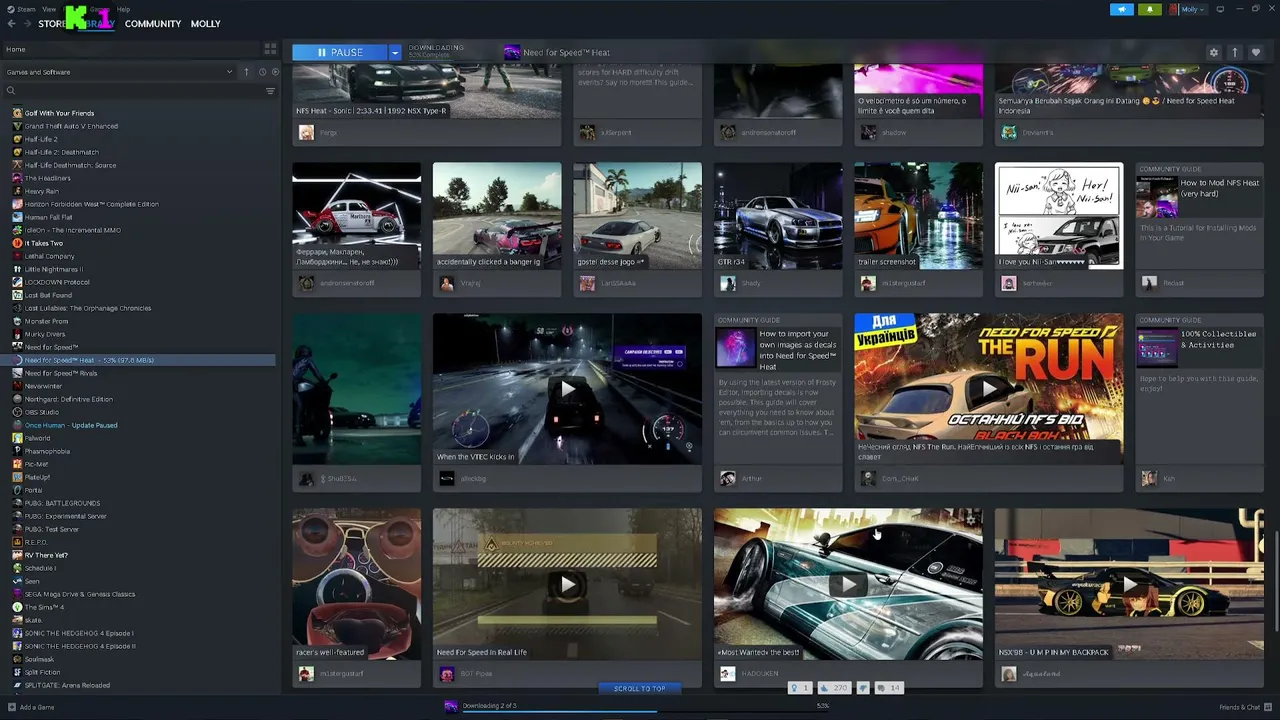Viewport: 1280px width, 720px height.
Task: Expand the dropdown arrow next to PAUSE
Action: coord(395,52)
